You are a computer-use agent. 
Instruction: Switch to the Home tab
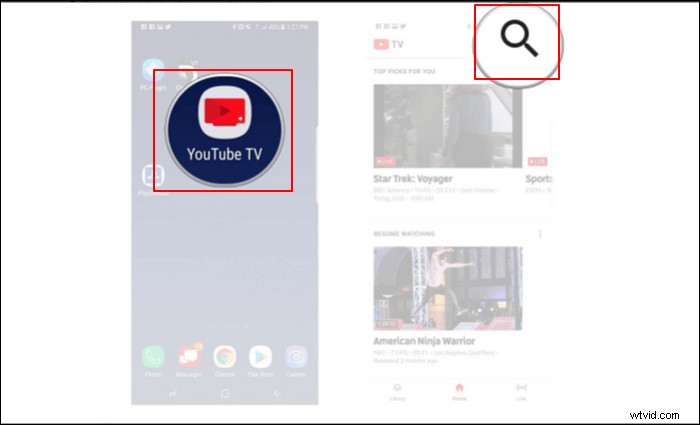[x=459, y=392]
